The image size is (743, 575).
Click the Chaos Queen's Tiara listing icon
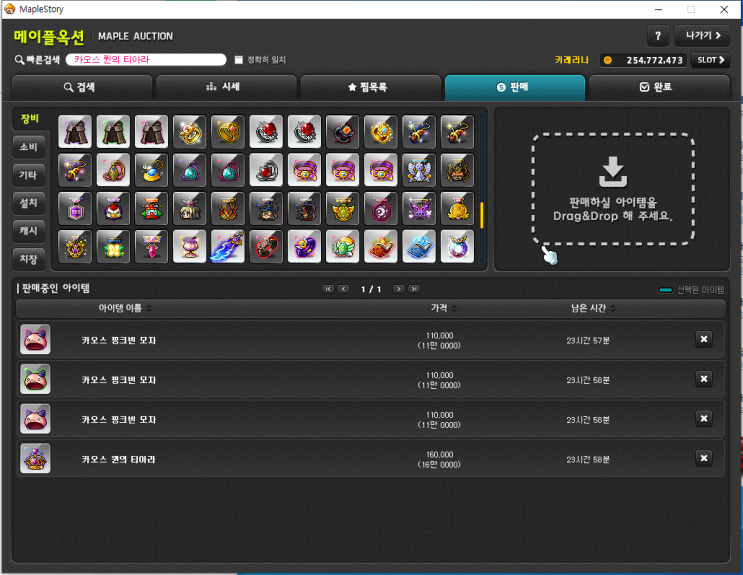click(x=35, y=458)
